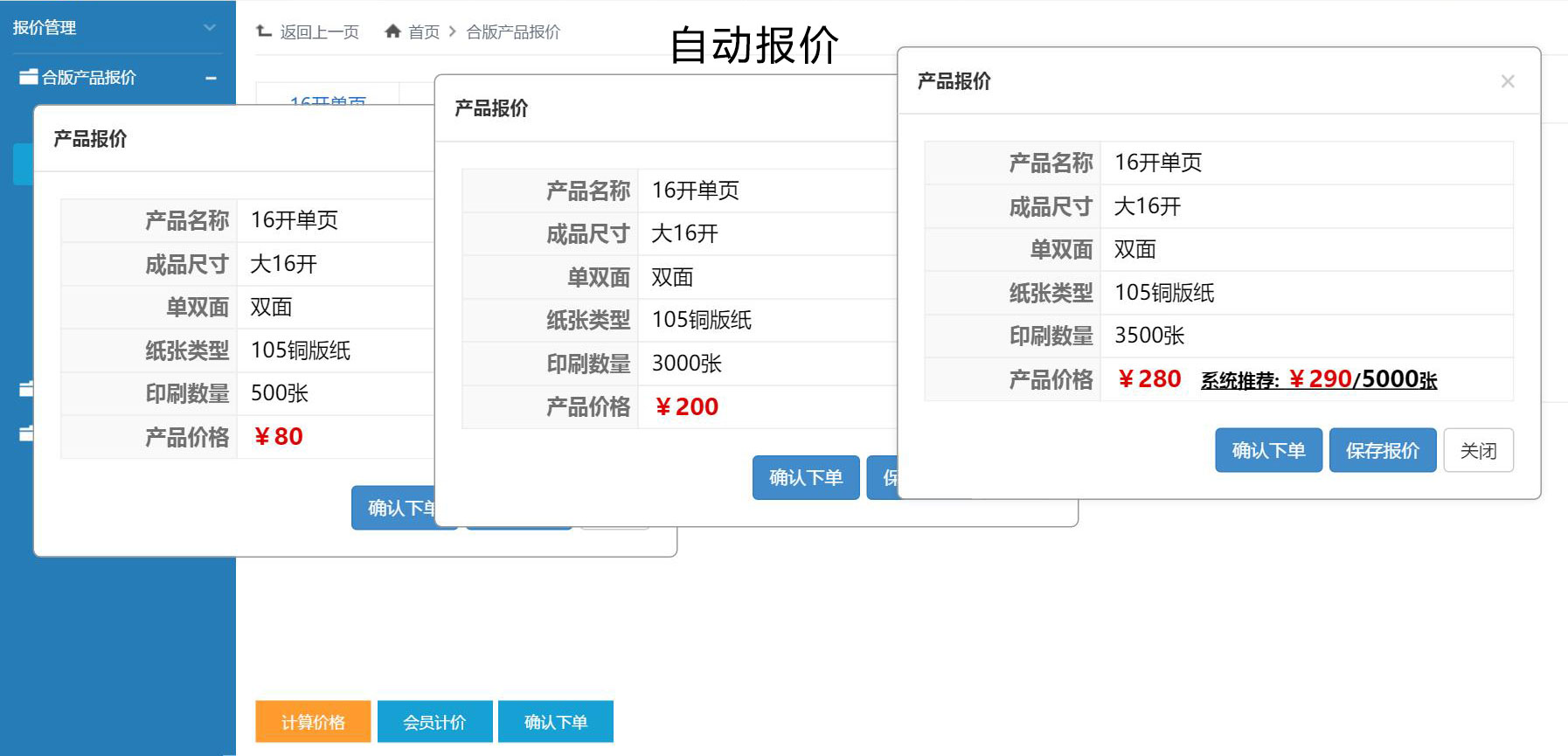Close the 3500张 quote dialog with X

[1507, 81]
